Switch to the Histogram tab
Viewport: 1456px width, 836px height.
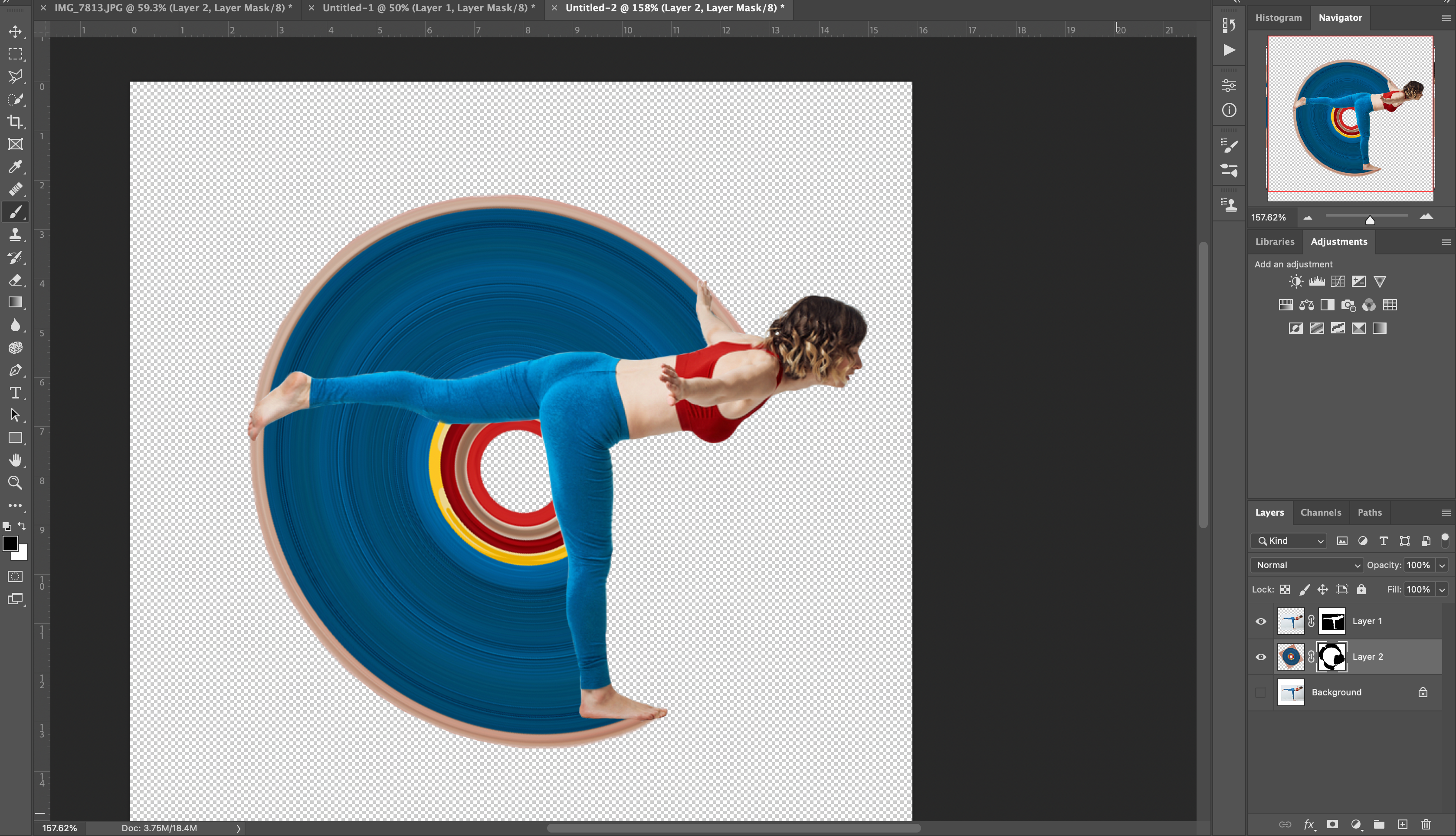tap(1278, 17)
